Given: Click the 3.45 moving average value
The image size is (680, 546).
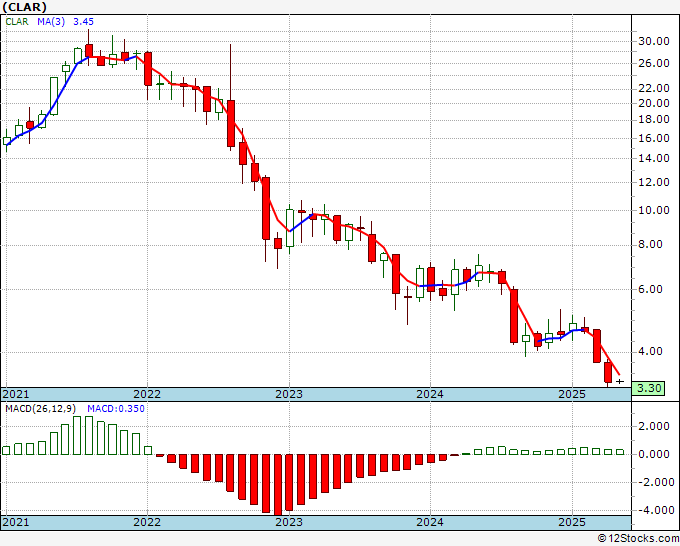Looking at the screenshot, I should pos(83,22).
